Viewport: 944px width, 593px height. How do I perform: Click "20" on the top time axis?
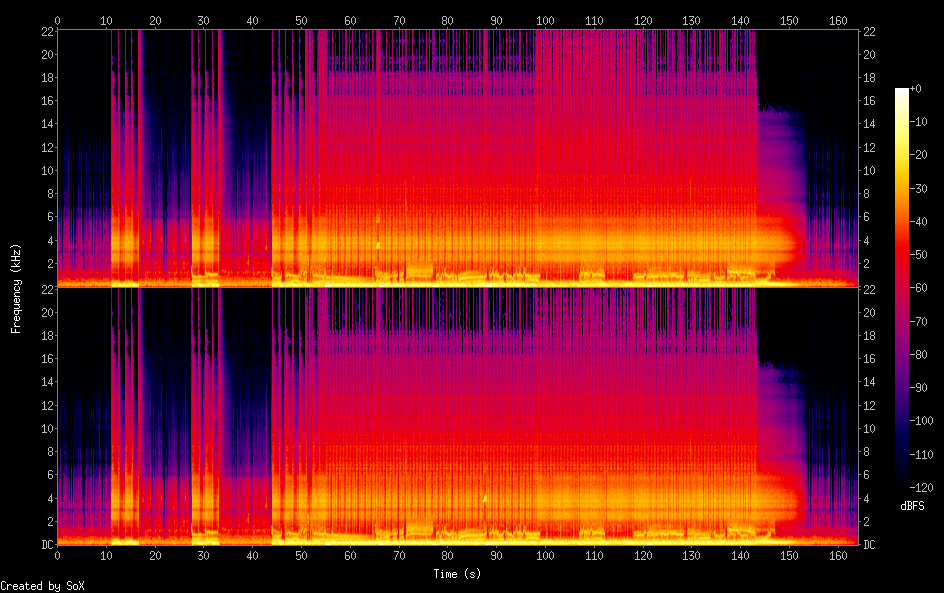tap(155, 20)
